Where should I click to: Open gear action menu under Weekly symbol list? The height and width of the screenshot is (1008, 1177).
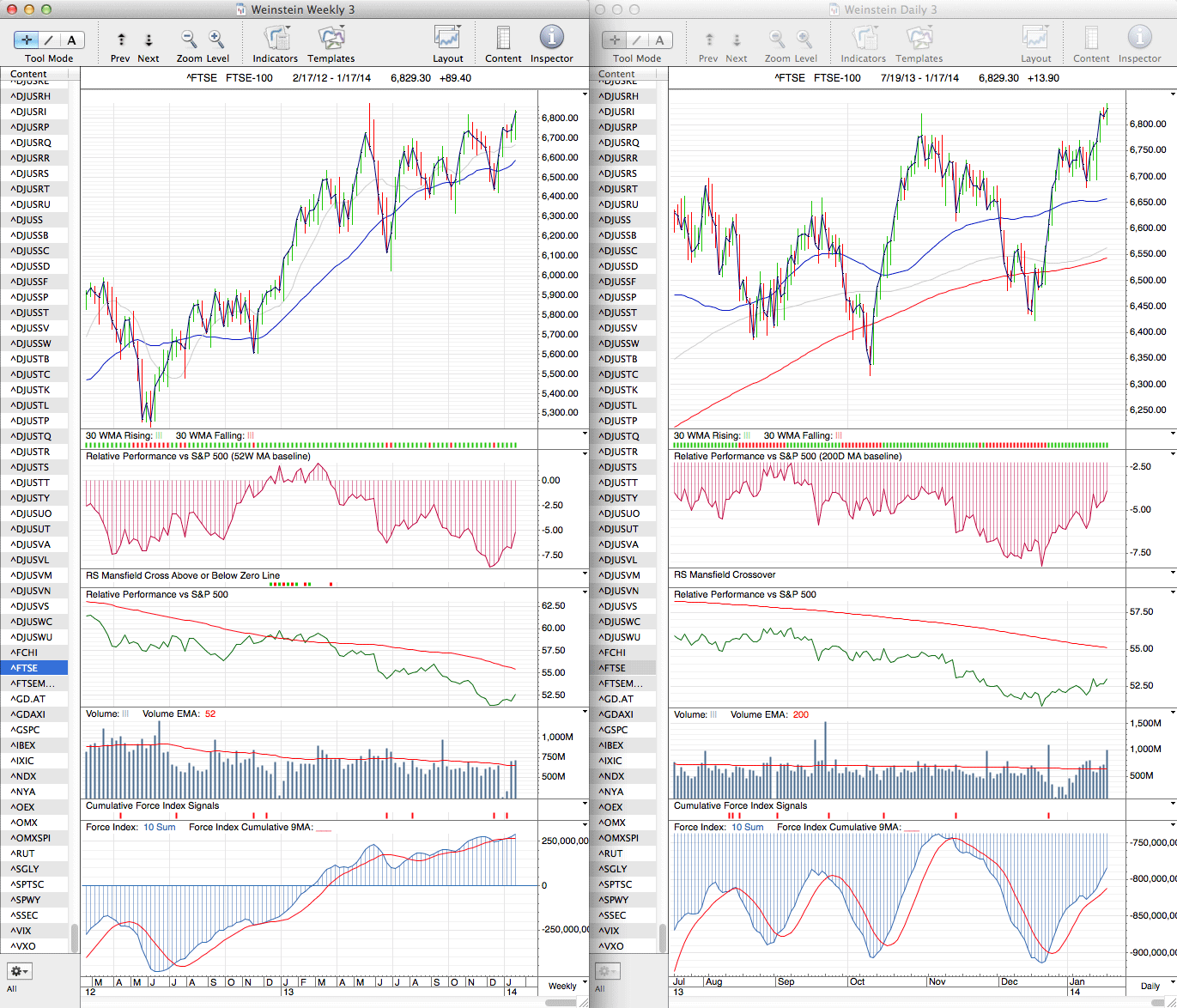coord(20,971)
